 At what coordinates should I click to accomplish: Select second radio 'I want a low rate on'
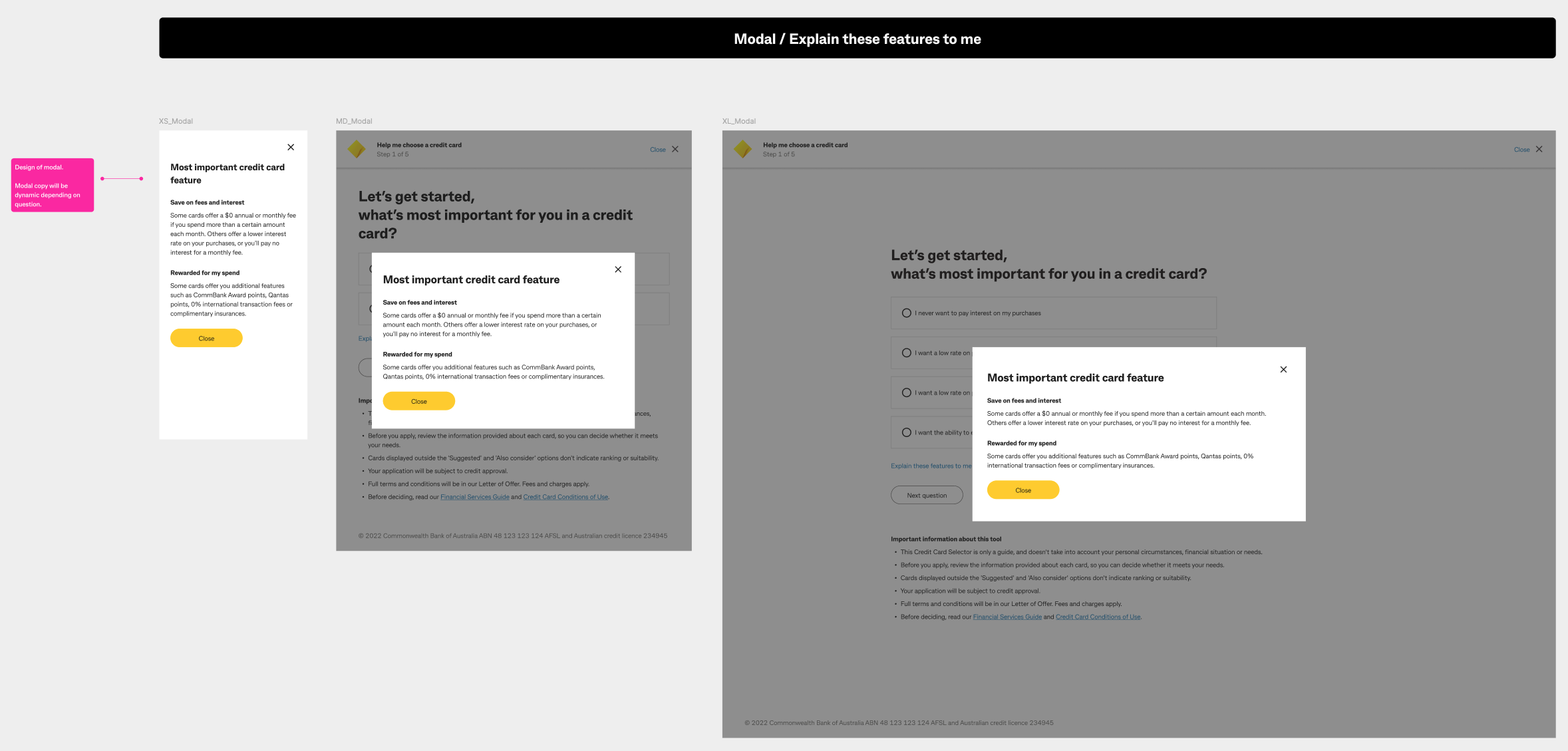[x=906, y=353]
